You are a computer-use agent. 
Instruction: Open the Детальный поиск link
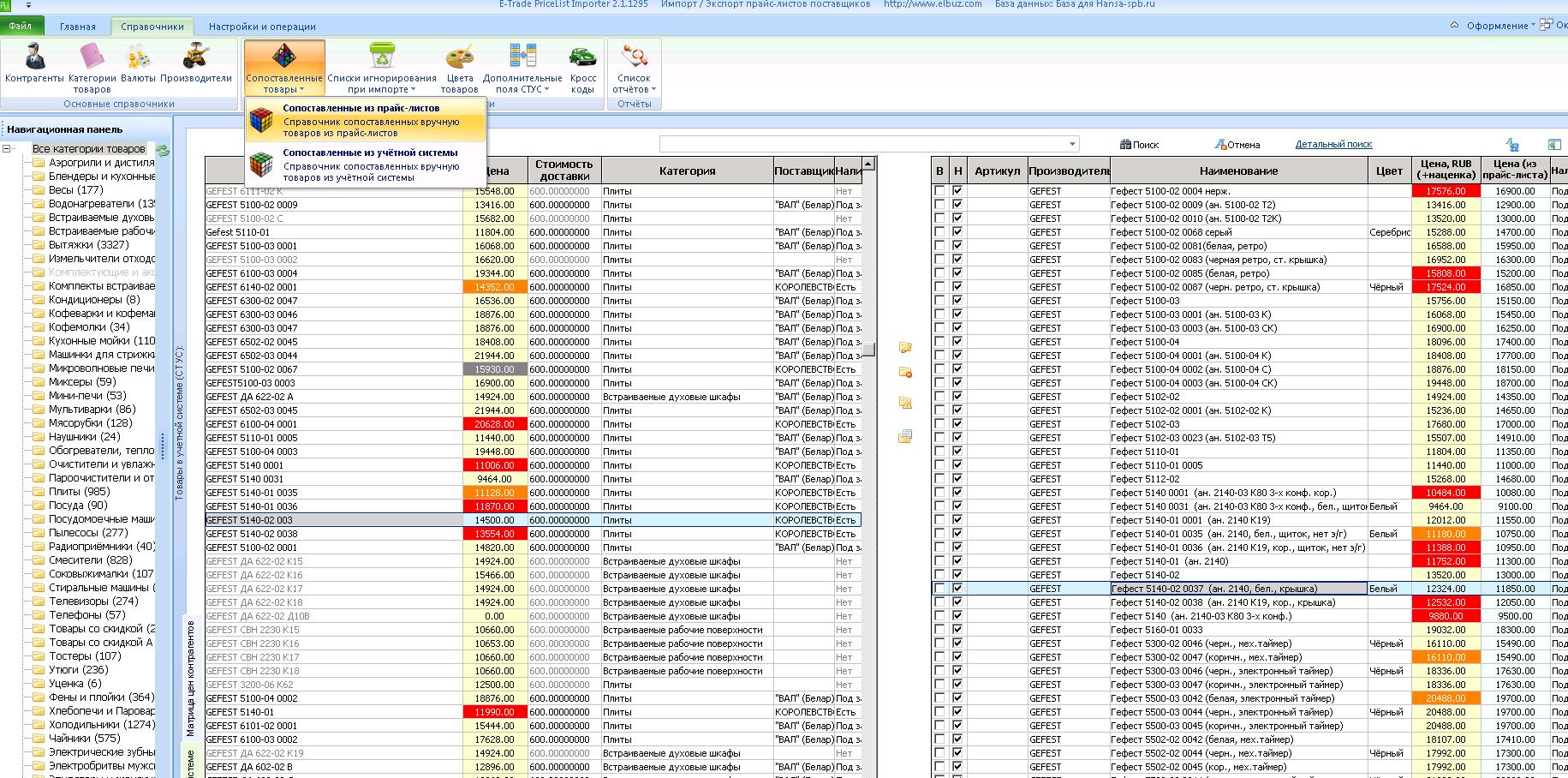tap(1333, 144)
